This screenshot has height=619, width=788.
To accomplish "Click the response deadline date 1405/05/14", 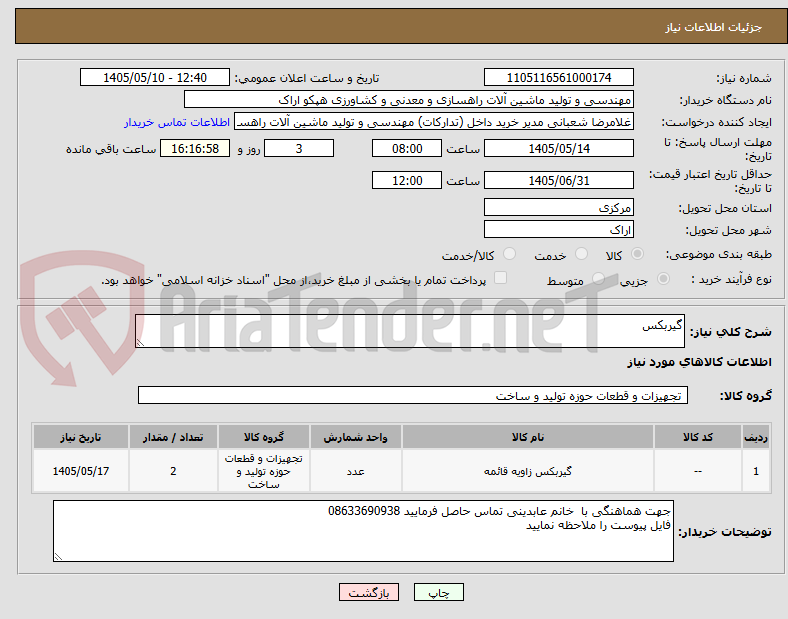I will click(558, 148).
